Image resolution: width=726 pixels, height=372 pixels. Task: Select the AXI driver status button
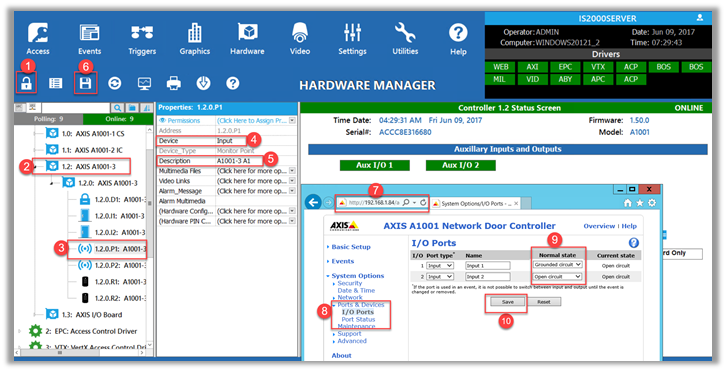tap(532, 67)
